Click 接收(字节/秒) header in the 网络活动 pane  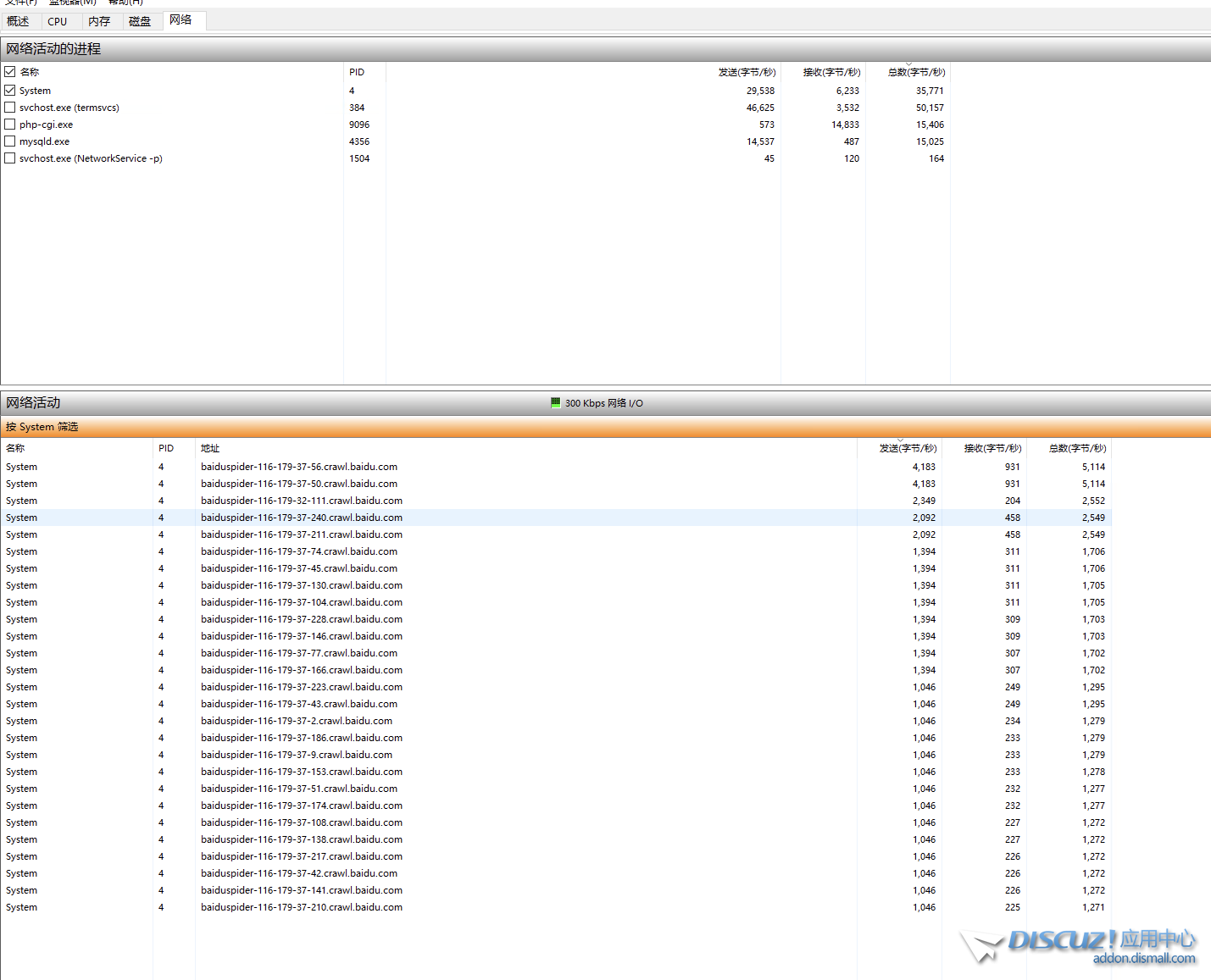992,448
